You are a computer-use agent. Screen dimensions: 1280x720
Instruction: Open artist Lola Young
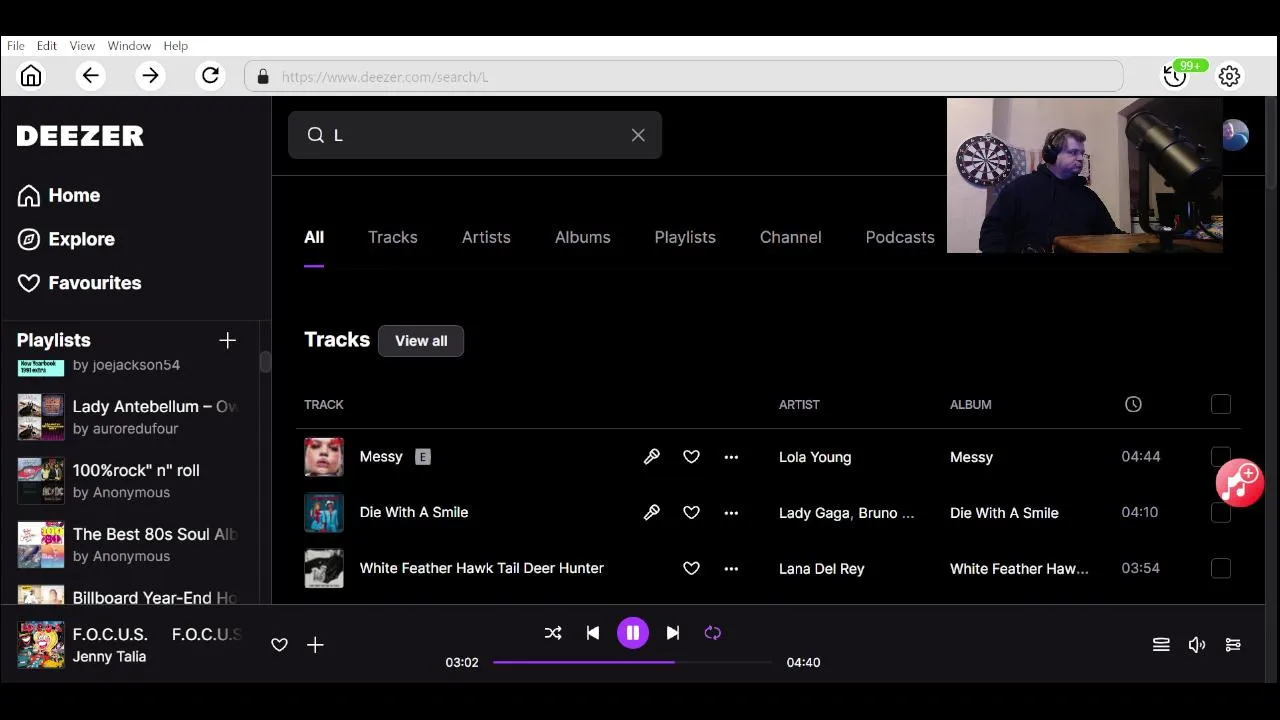[x=815, y=457]
